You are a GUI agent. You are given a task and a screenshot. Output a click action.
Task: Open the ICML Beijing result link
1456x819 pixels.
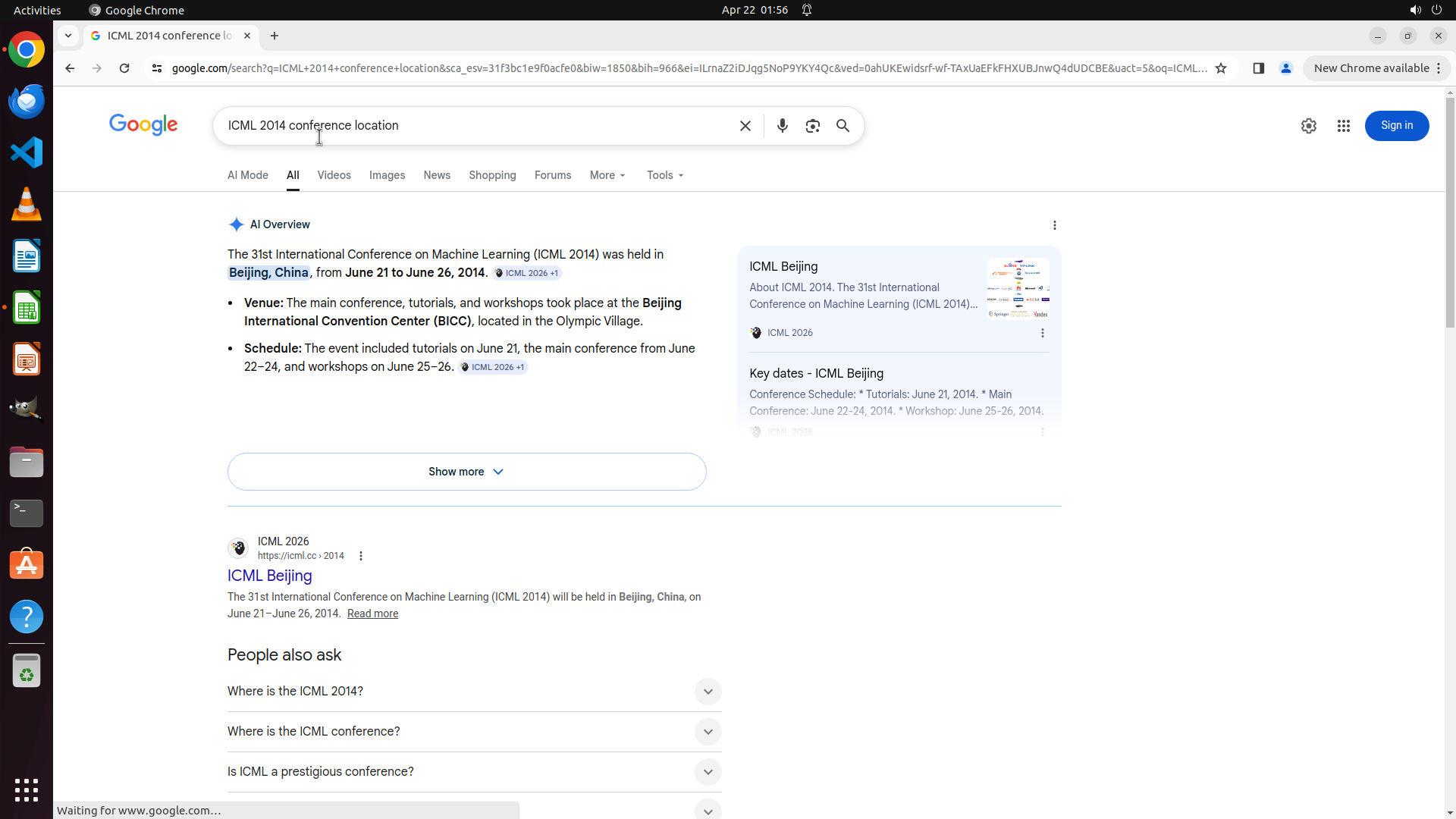270,576
